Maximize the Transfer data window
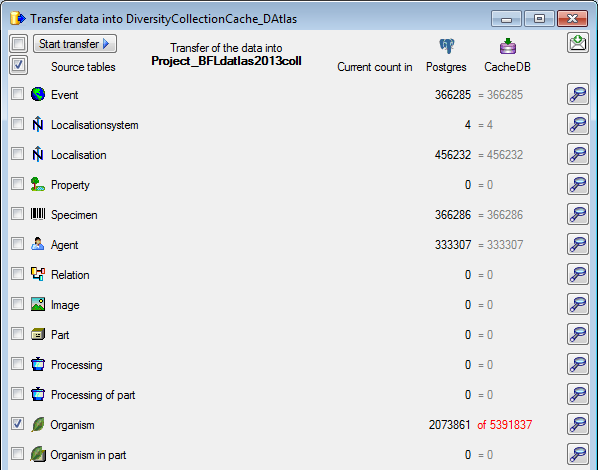Image resolution: width=598 pixels, height=470 pixels. click(539, 18)
